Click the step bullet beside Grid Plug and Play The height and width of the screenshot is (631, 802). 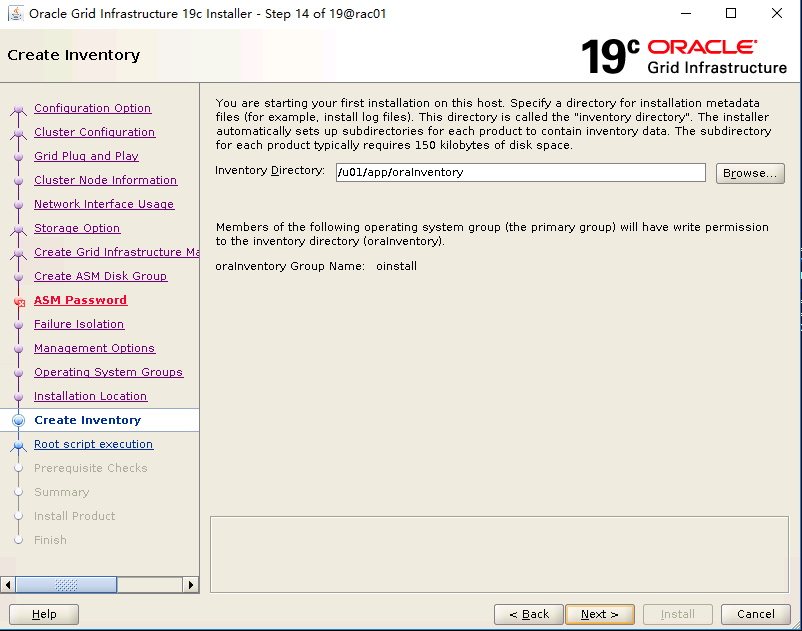click(x=18, y=156)
